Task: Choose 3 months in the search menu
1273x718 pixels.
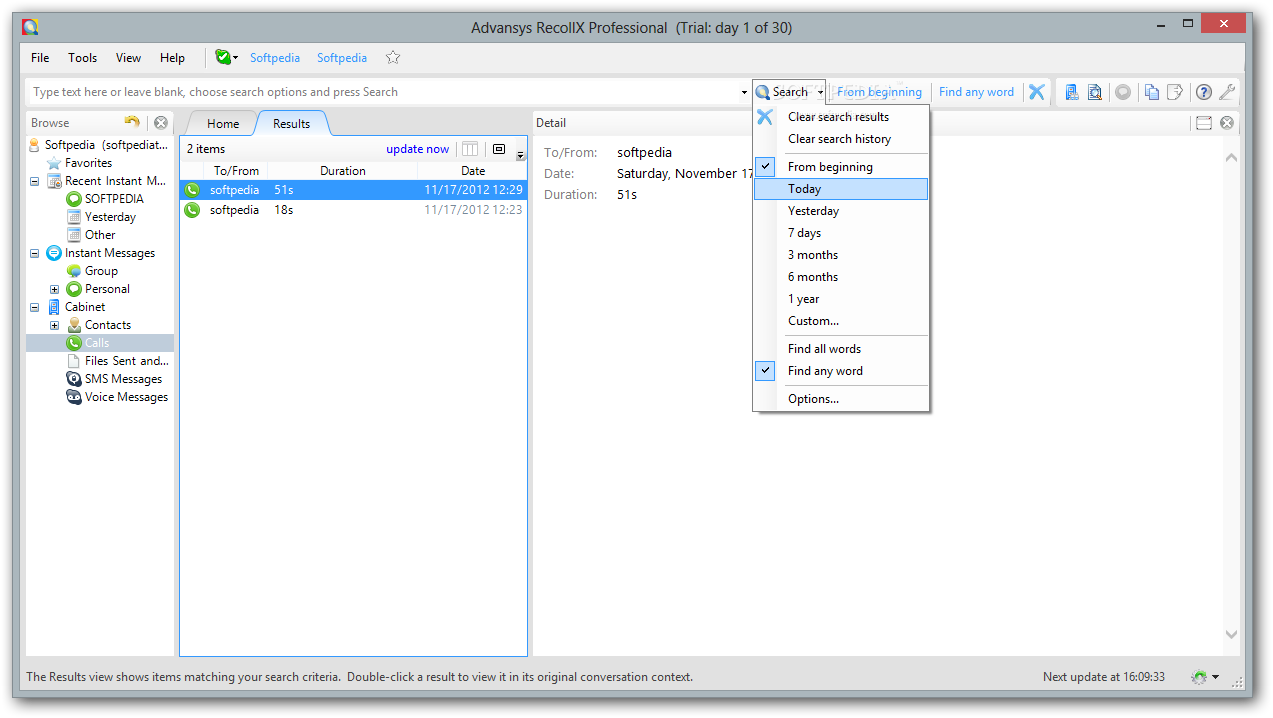Action: 841,255
